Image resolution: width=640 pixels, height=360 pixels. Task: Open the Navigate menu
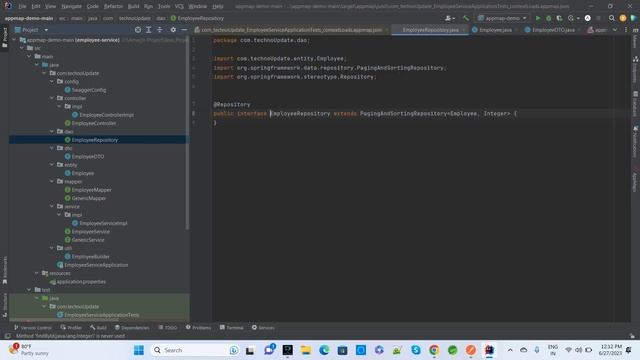[71, 7]
